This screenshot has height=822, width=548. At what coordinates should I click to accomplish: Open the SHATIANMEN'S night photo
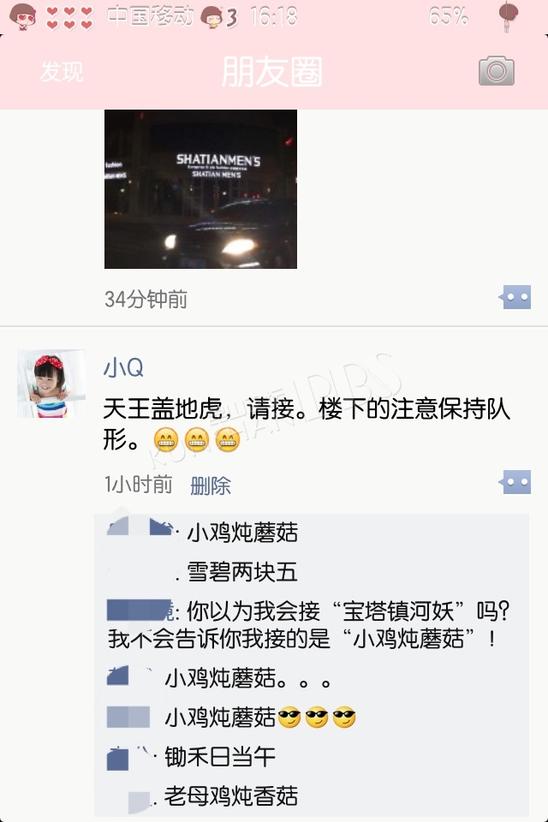pyautogui.click(x=200, y=189)
